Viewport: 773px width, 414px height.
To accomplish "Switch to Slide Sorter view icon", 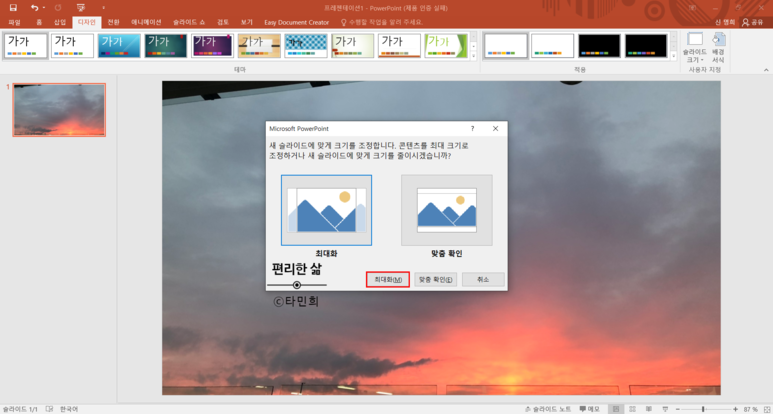I will click(632, 409).
